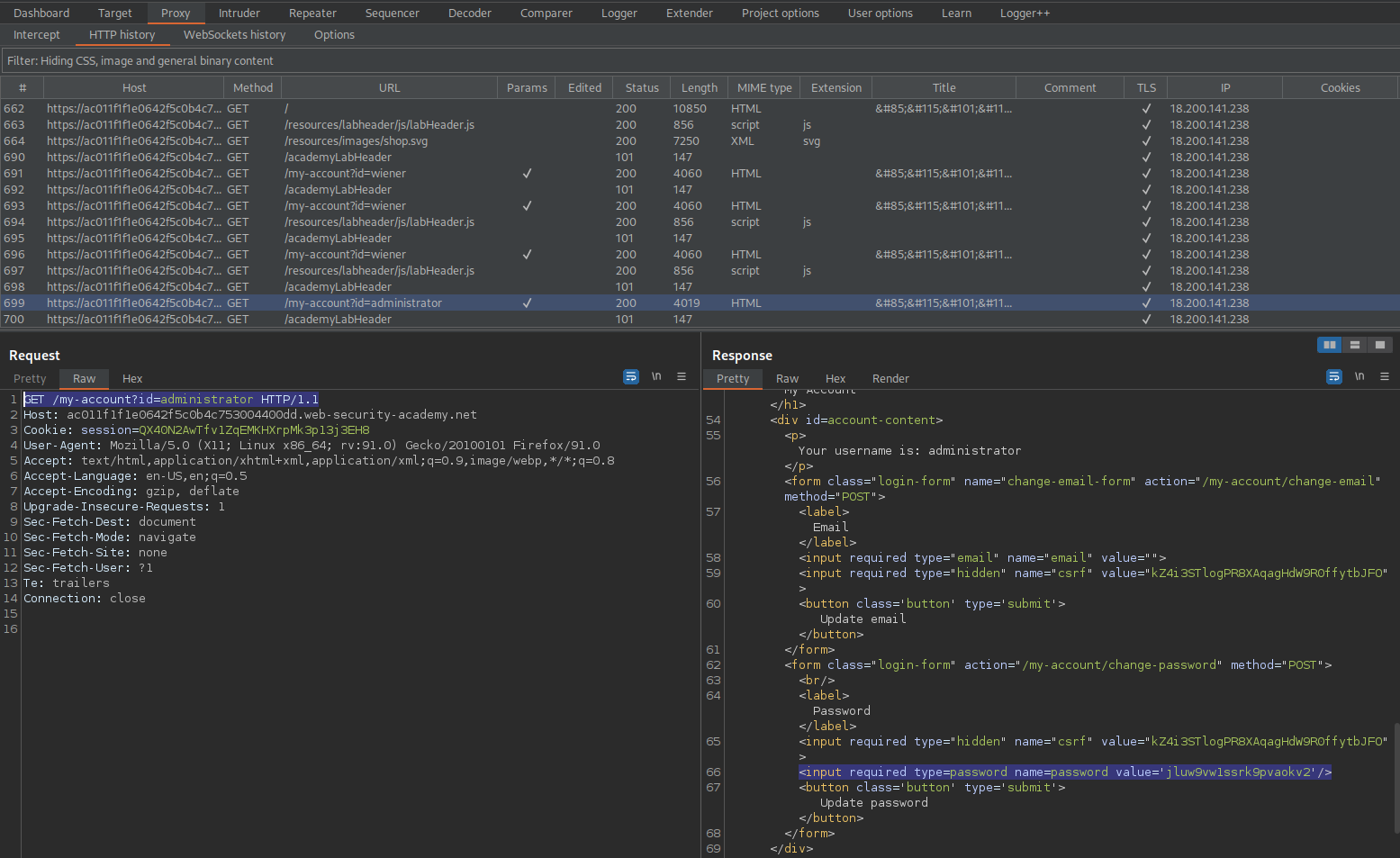
Task: Click the highlighted password input line in response
Action: click(1065, 772)
